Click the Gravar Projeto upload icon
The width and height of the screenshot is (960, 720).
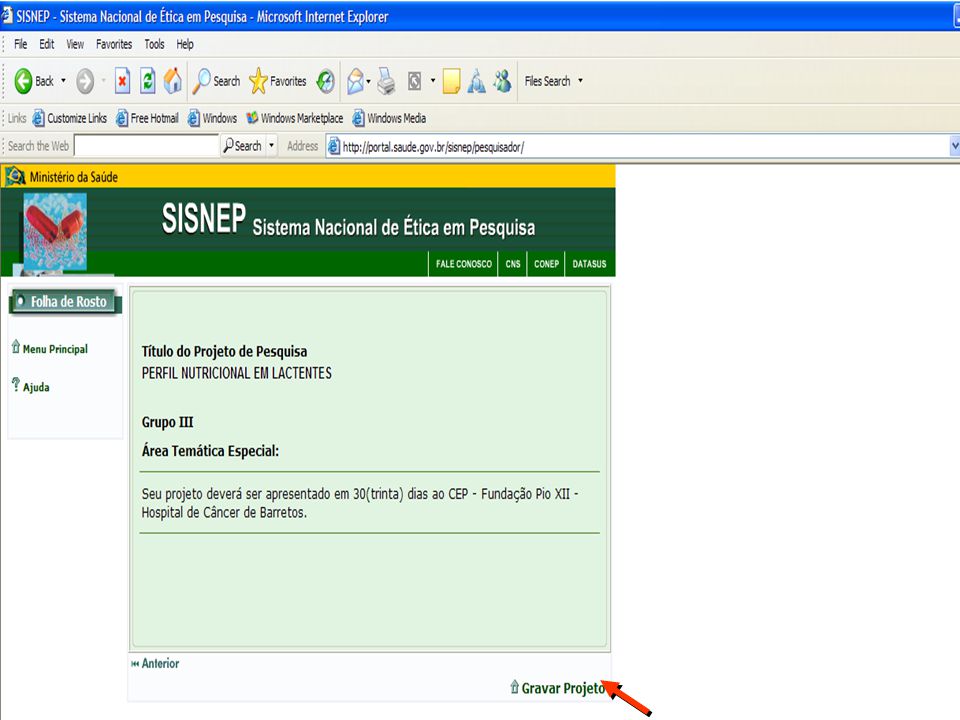tap(514, 687)
